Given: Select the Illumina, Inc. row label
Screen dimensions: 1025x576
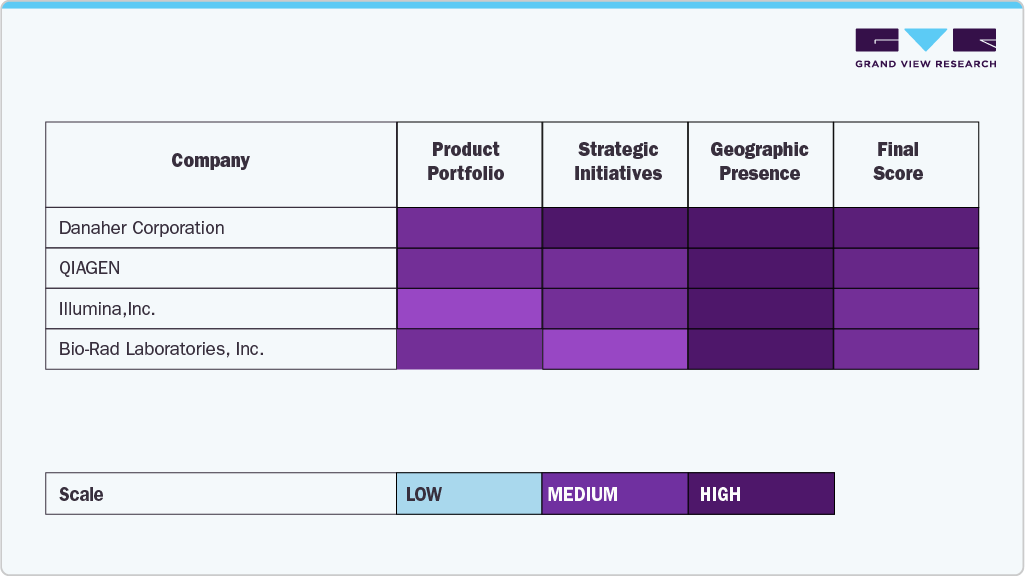Looking at the screenshot, I should [107, 309].
